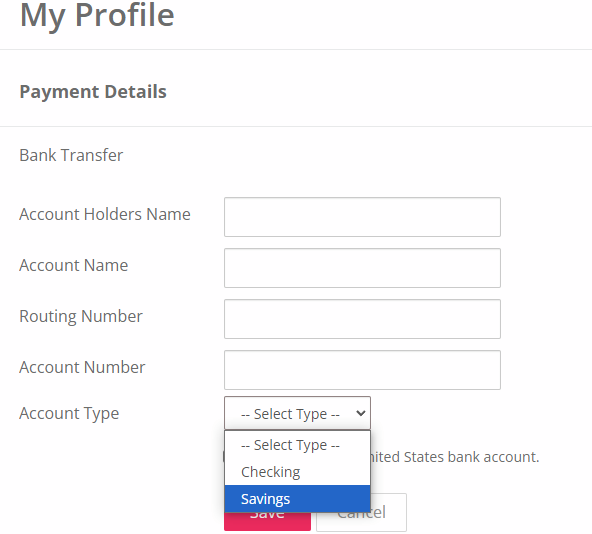Collapse the Account Type select box
The width and height of the screenshot is (592, 534).
[x=297, y=413]
